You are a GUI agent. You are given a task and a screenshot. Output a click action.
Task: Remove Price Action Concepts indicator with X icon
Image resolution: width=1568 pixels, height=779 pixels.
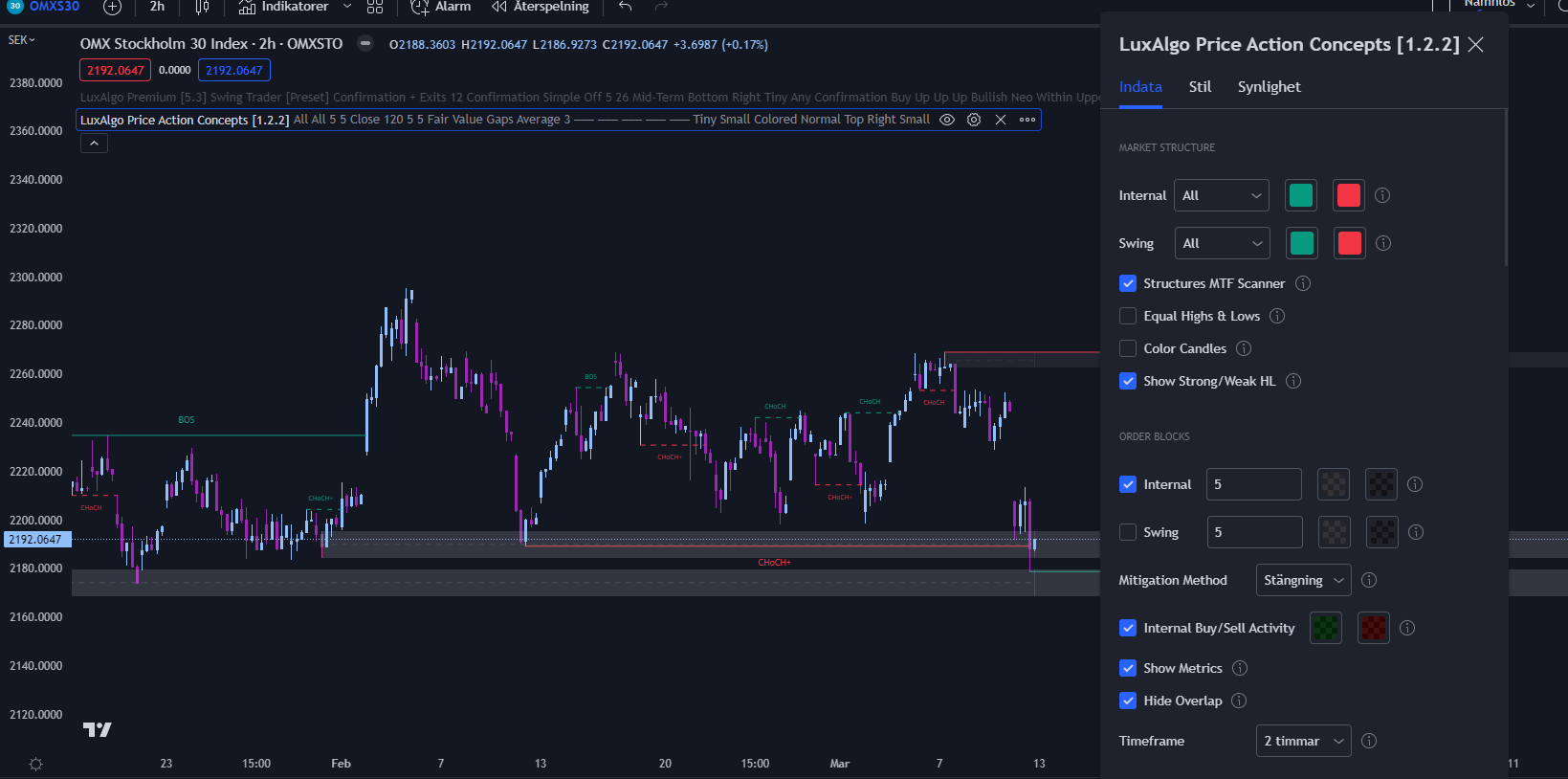(x=1001, y=120)
